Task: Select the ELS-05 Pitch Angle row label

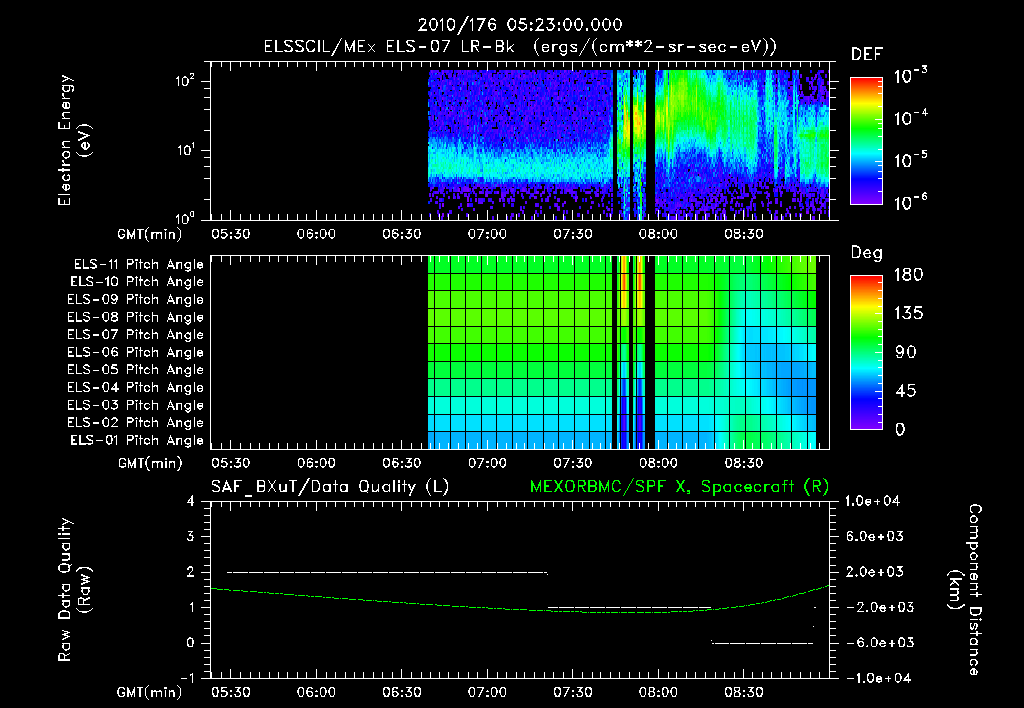Action: pyautogui.click(x=136, y=370)
